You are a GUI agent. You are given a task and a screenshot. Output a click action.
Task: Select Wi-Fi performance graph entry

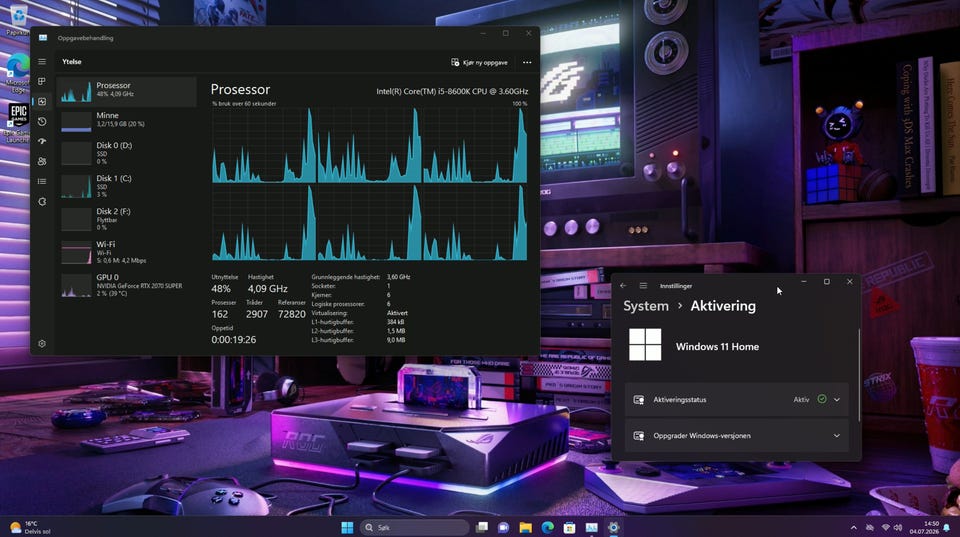(127, 252)
